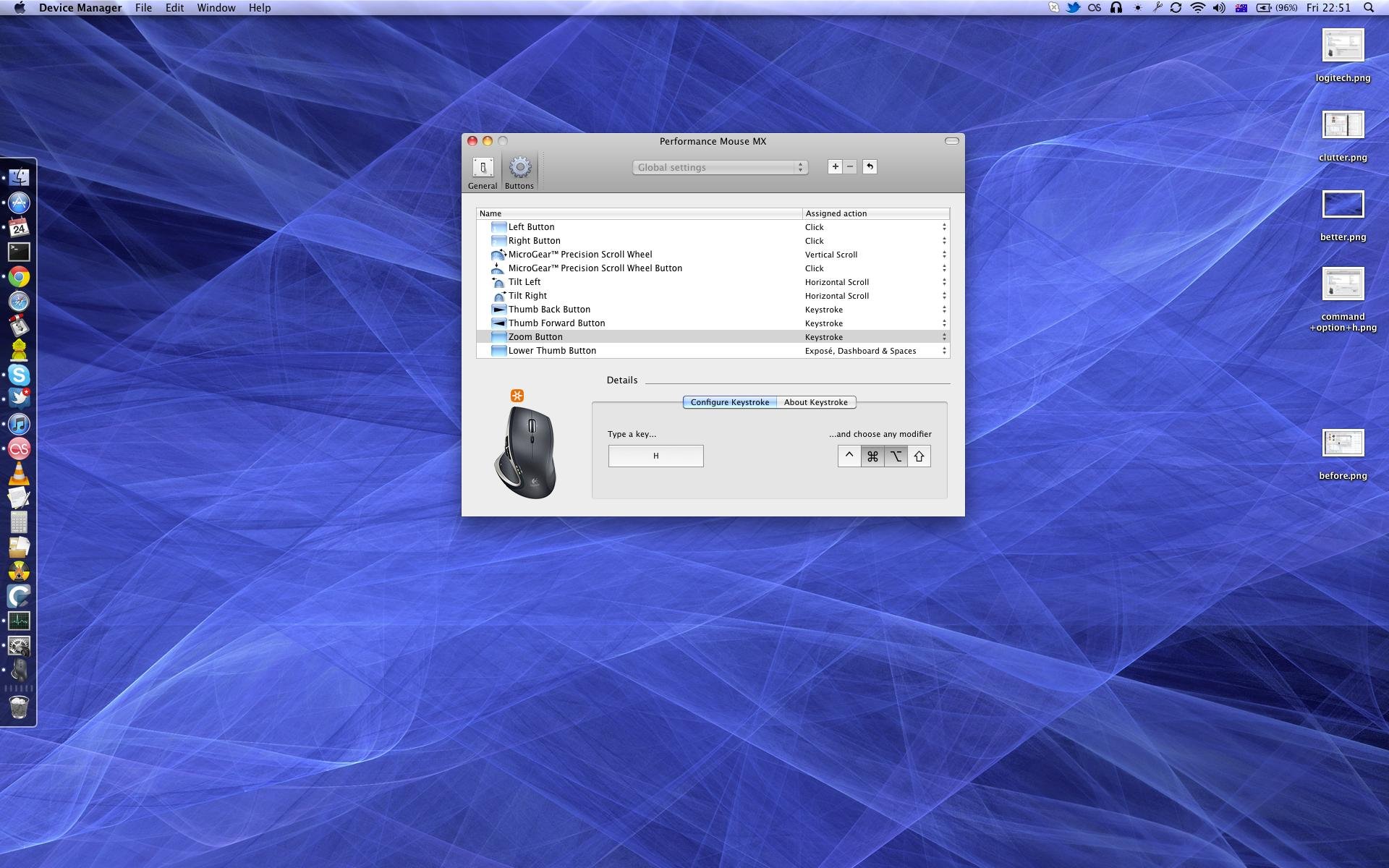Click the Performance Mouse MX picture
The height and width of the screenshot is (868, 1389).
click(526, 452)
